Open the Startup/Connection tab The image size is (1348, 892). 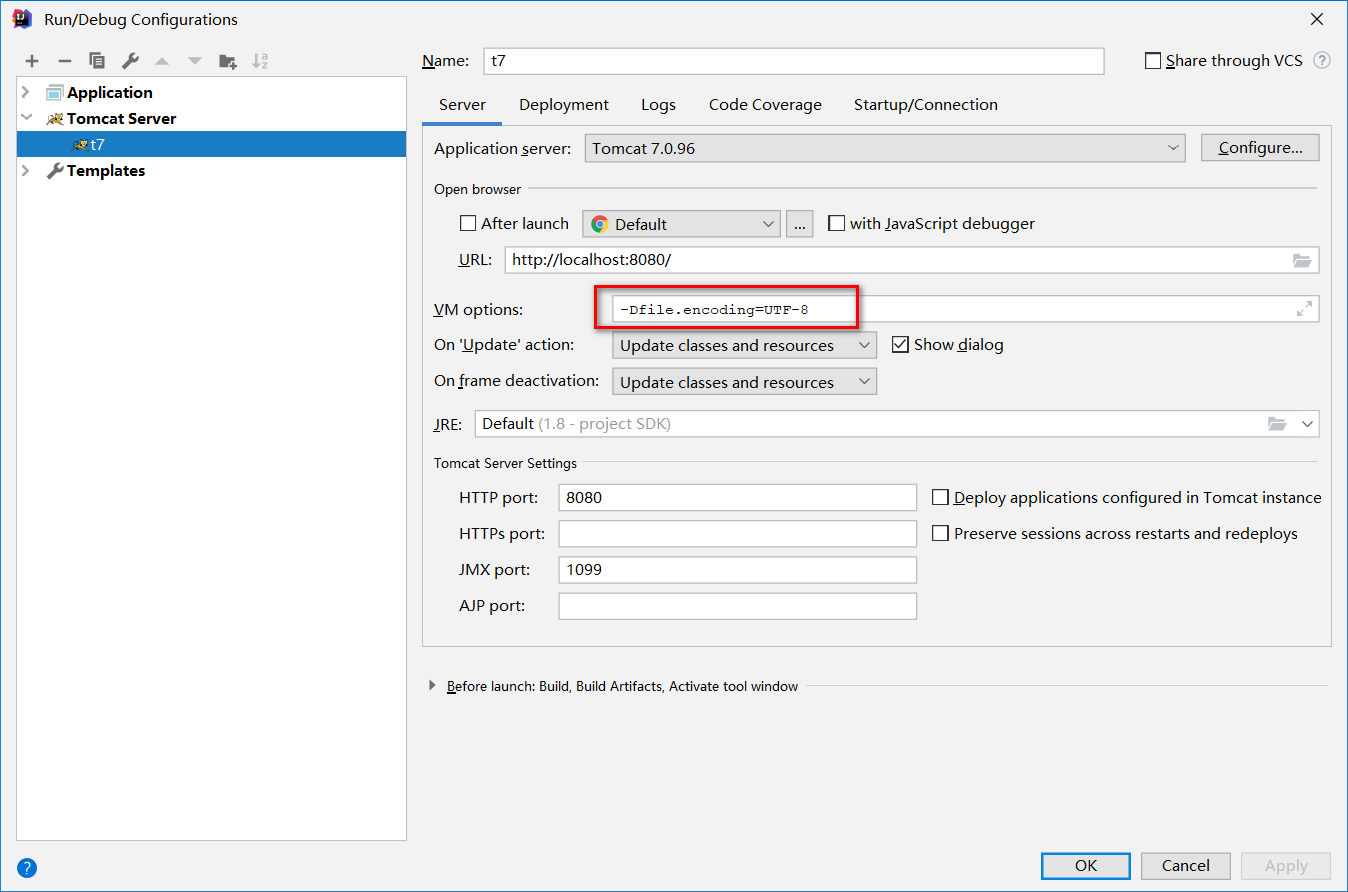point(925,105)
